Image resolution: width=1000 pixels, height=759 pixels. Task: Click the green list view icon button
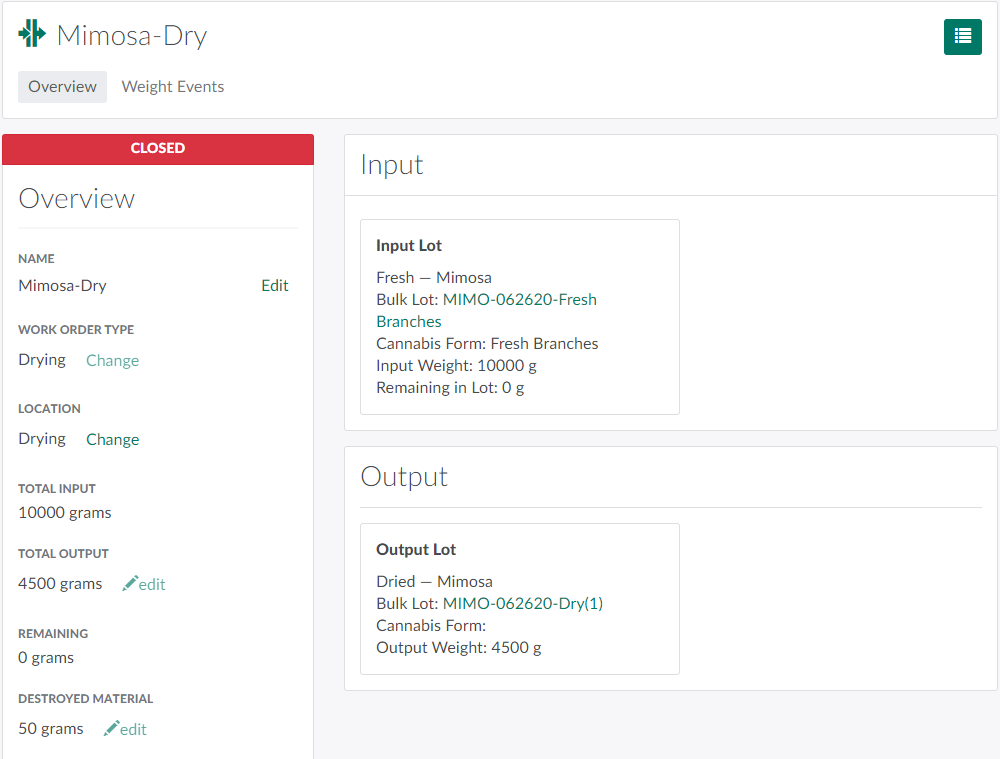(x=962, y=37)
